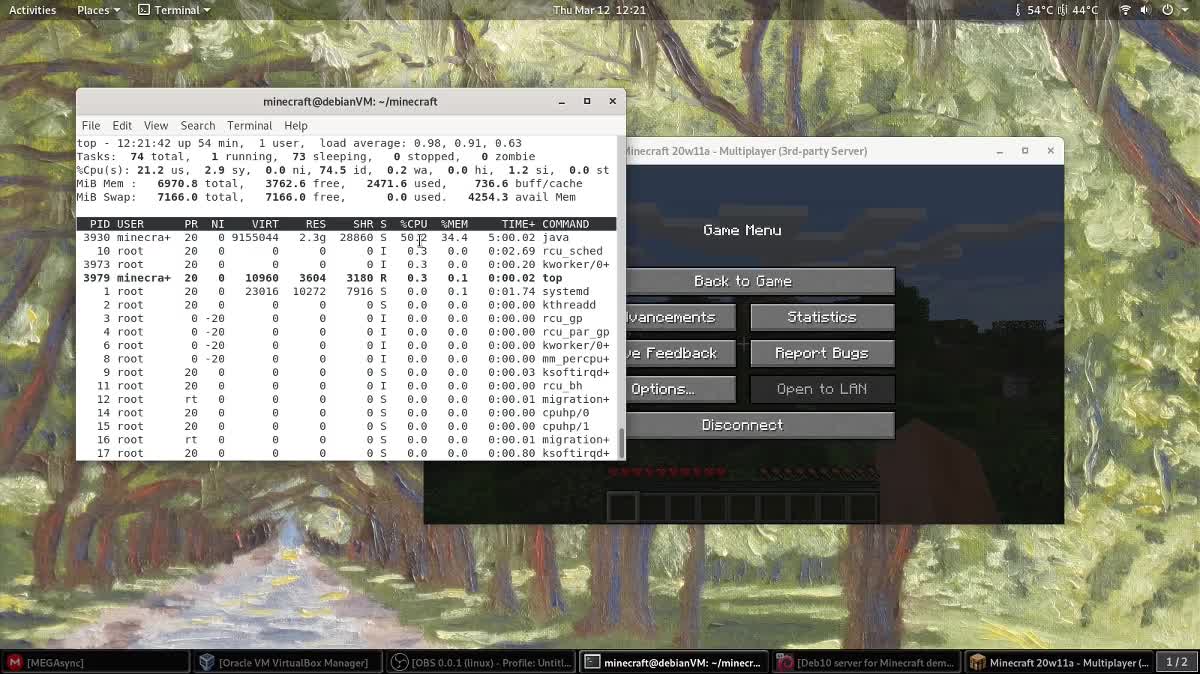Click the 54°C thermometer temperature indicator
1200x674 pixels.
pos(1033,10)
